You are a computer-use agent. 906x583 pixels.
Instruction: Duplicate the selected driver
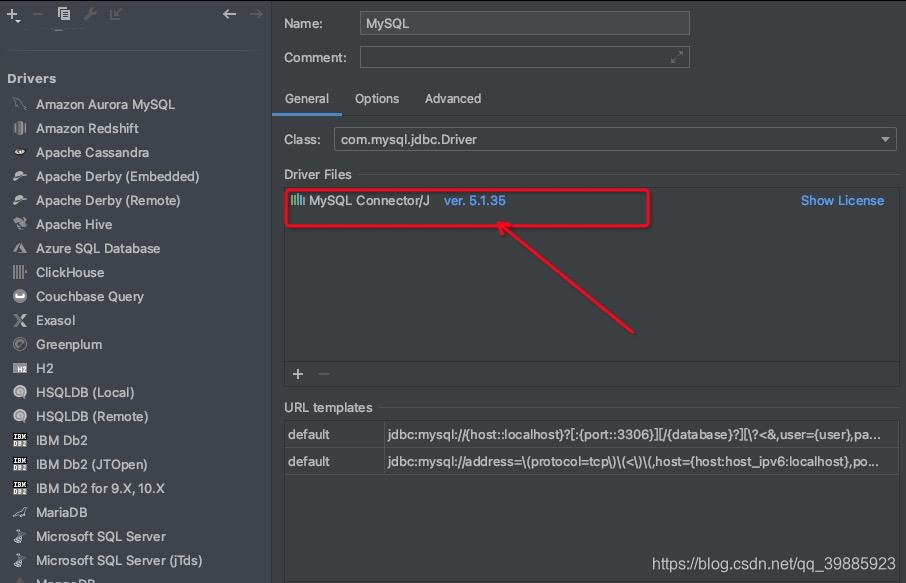64,14
